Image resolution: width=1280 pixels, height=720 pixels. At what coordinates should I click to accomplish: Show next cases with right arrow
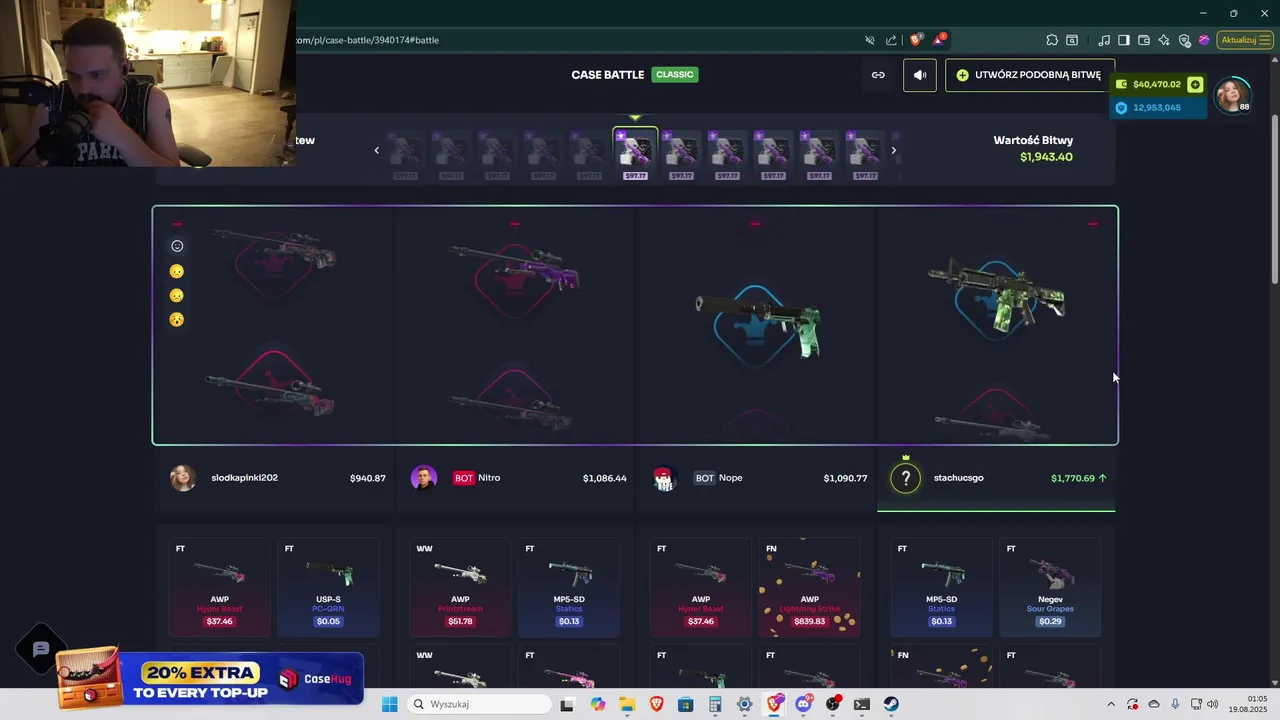point(894,151)
